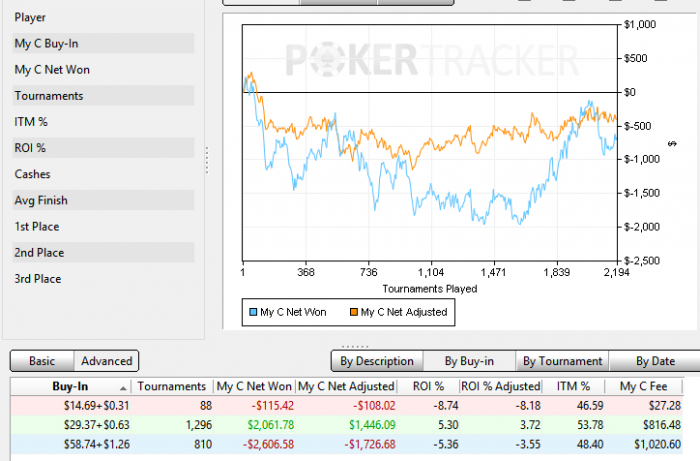Select My C Buy-In statistic row
The width and height of the screenshot is (700, 461).
coord(103,43)
